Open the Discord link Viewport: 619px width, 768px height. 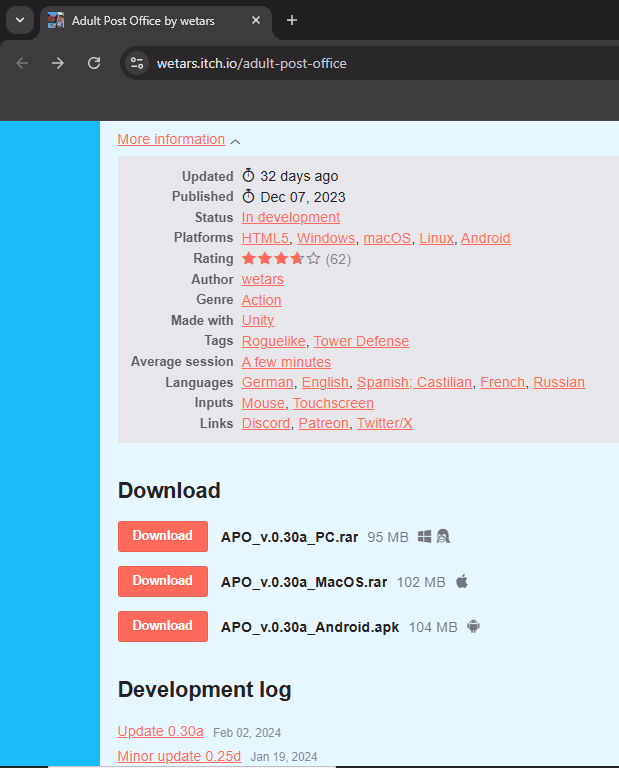(x=266, y=423)
